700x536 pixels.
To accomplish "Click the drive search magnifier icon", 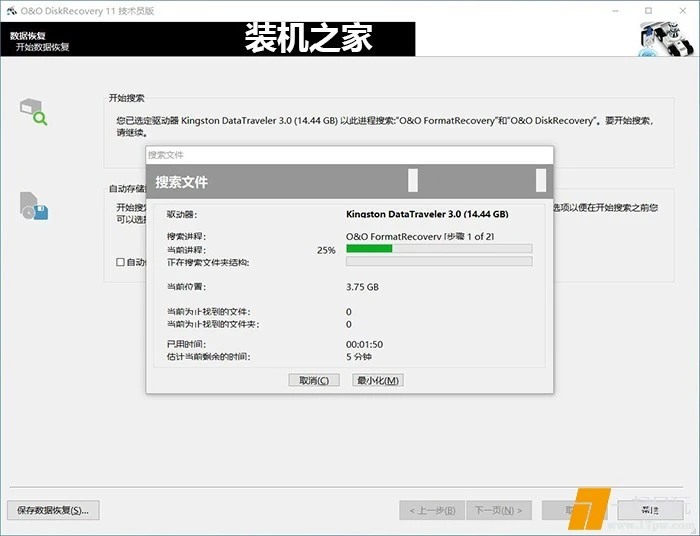I will click(x=33, y=112).
